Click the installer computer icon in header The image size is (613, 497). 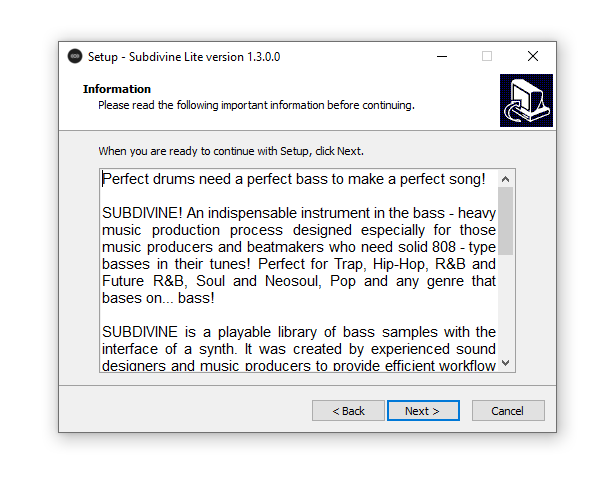click(x=526, y=100)
